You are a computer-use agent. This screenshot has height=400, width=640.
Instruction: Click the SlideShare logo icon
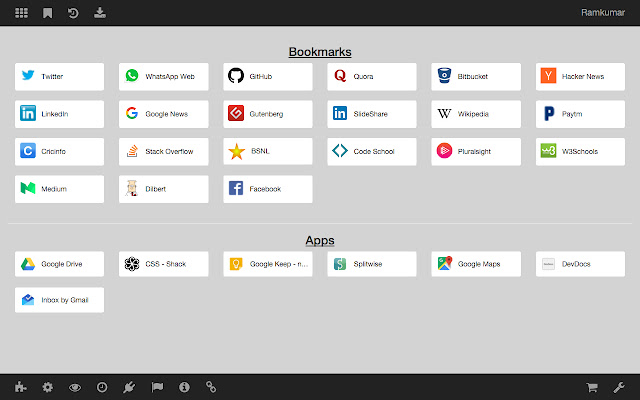point(340,113)
